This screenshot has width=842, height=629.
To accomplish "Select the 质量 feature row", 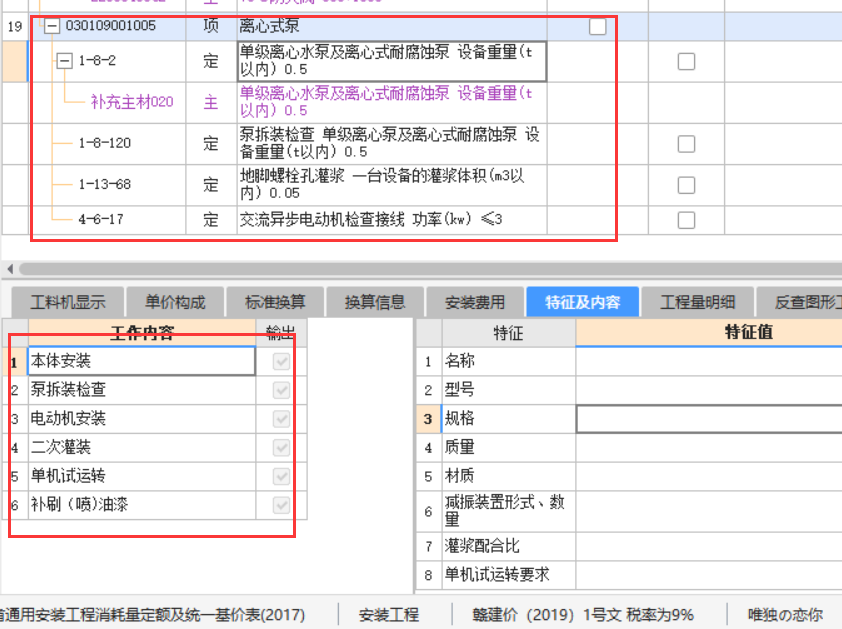I will point(509,447).
